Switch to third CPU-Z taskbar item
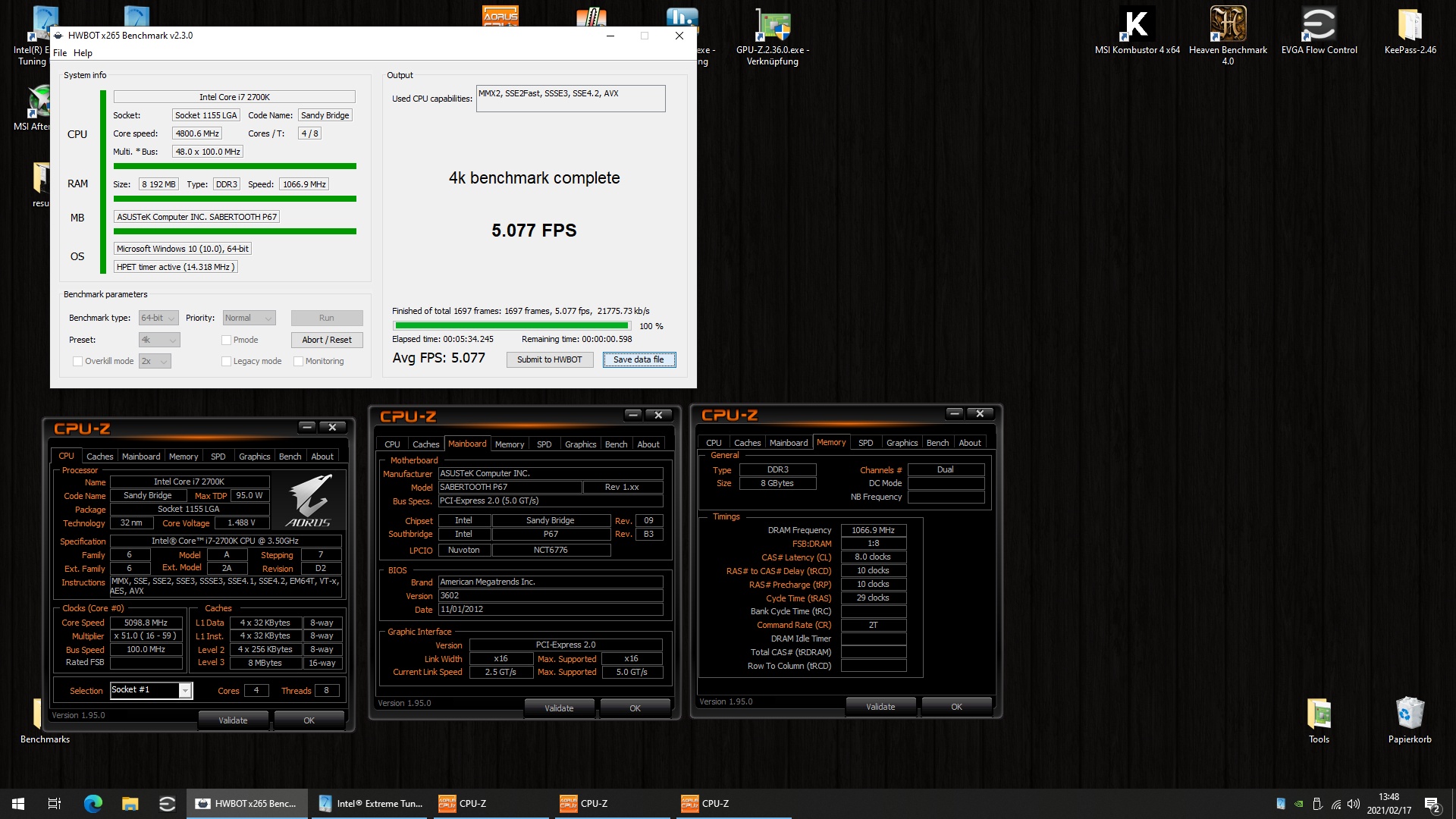1456x819 pixels. (733, 804)
